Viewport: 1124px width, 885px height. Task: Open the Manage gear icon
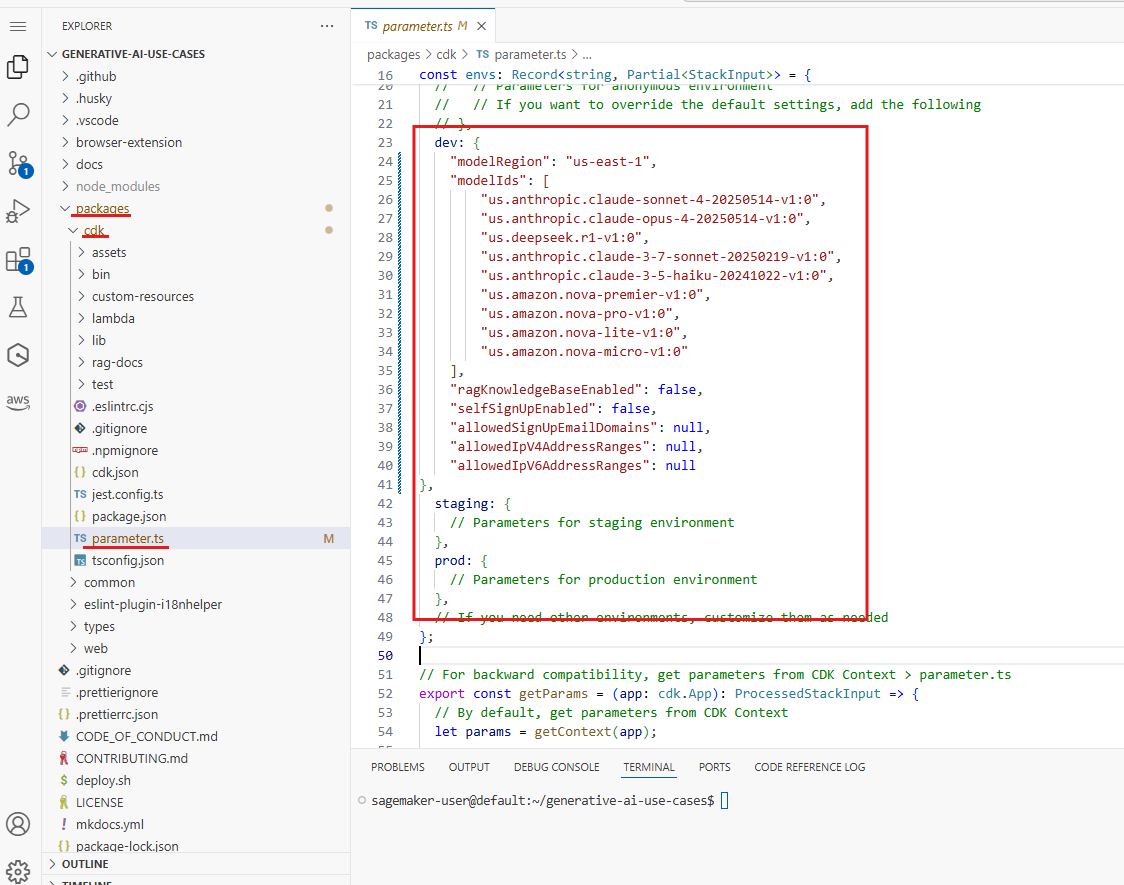(18, 871)
